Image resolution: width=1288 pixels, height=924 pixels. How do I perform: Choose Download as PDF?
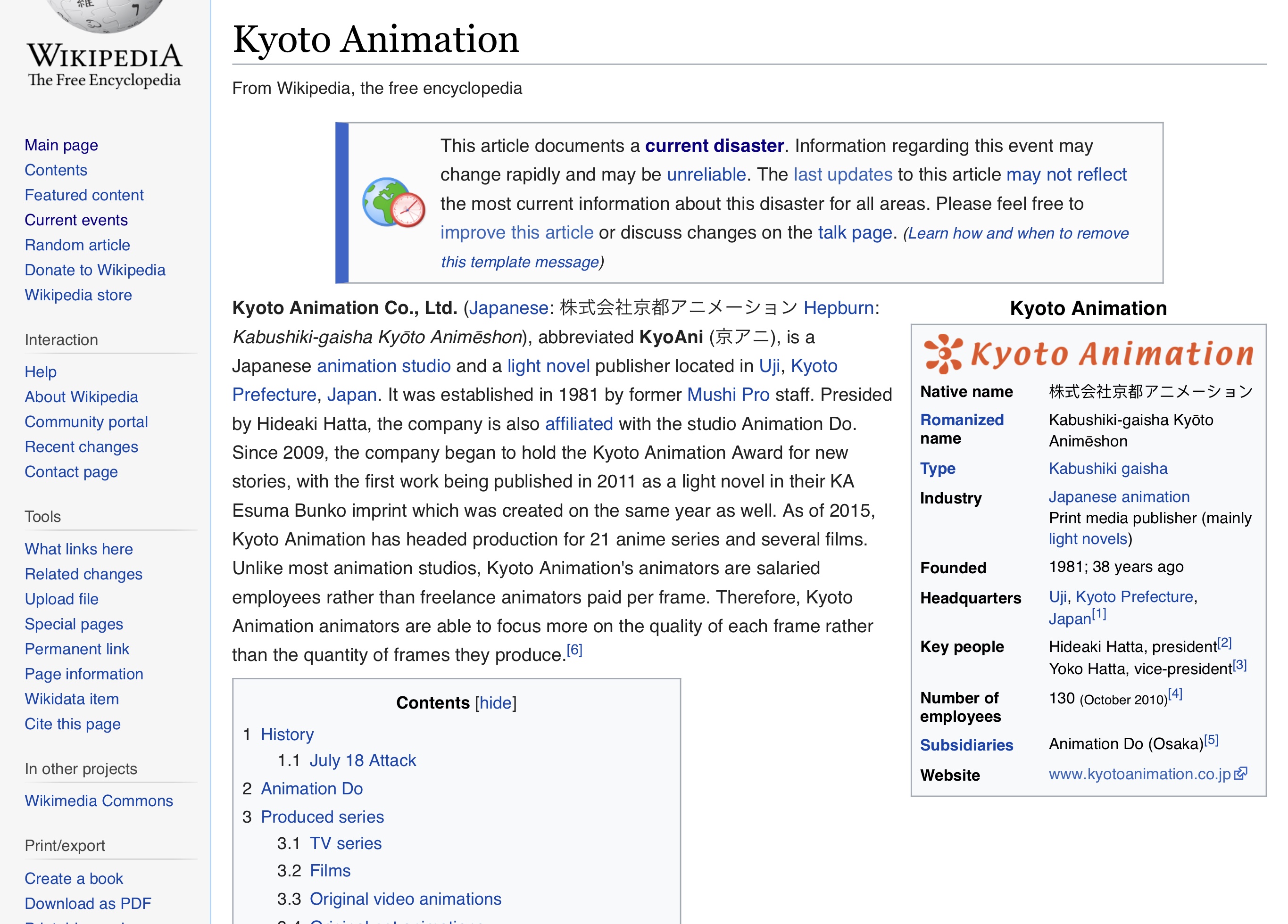click(88, 904)
